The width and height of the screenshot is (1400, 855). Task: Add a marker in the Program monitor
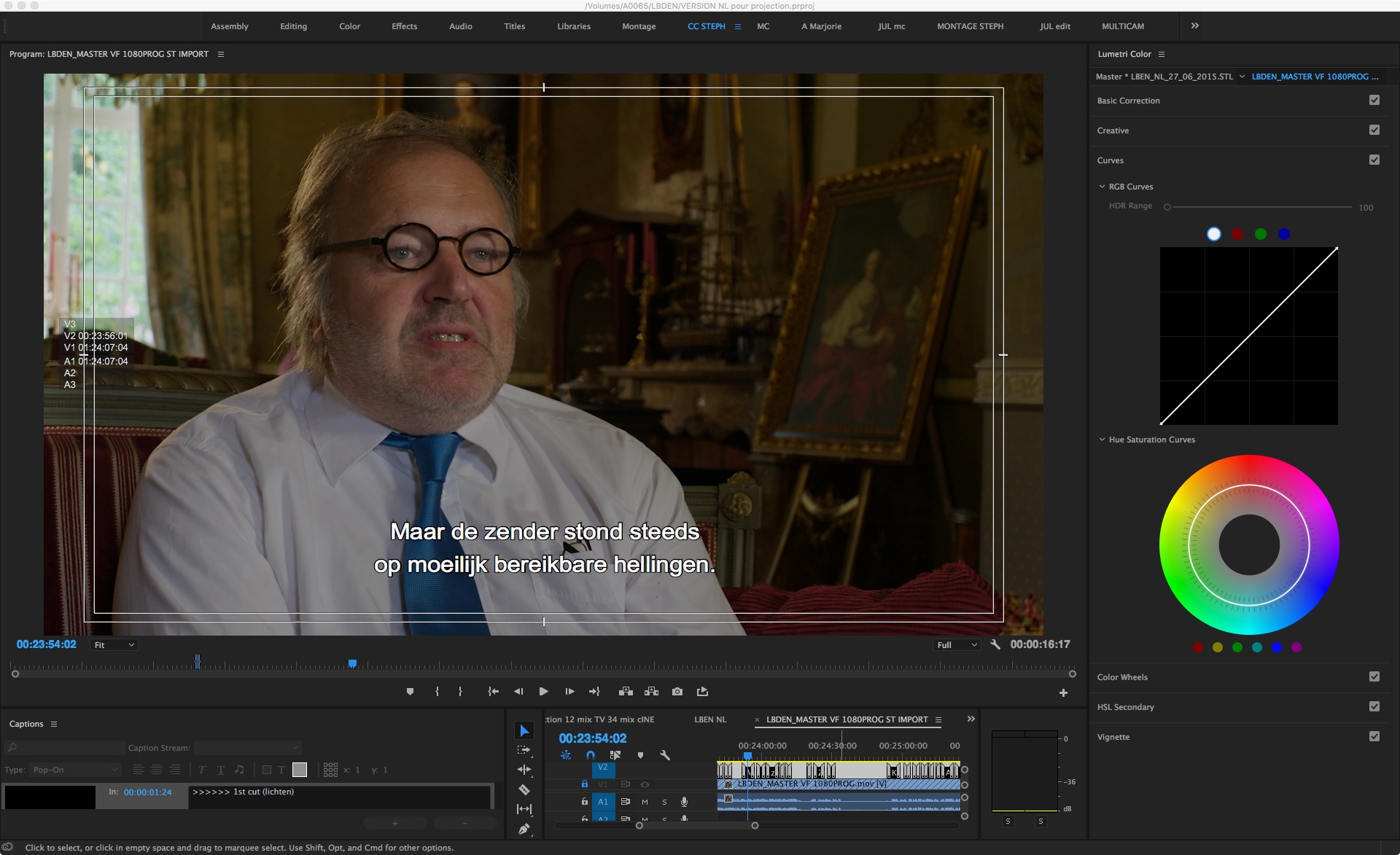410,692
